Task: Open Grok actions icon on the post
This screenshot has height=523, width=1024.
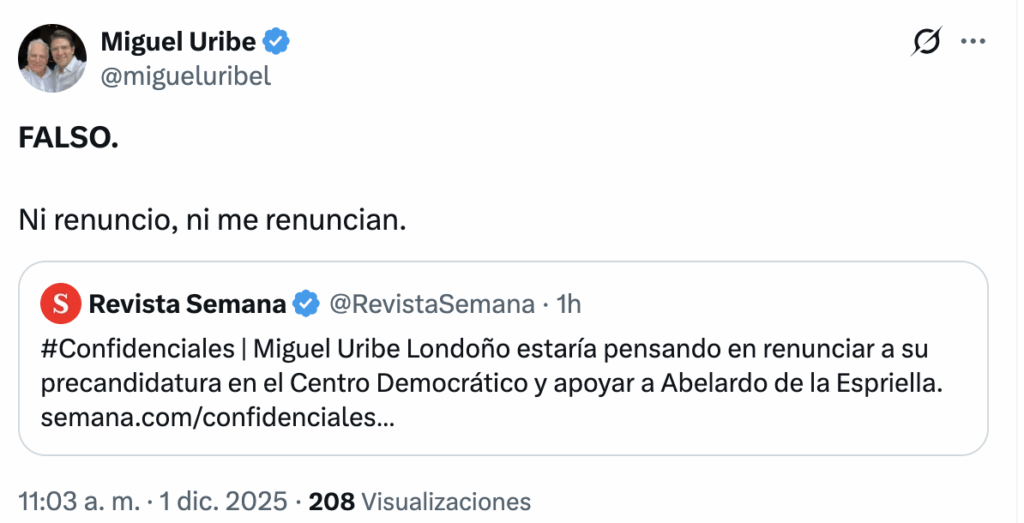Action: click(x=927, y=42)
